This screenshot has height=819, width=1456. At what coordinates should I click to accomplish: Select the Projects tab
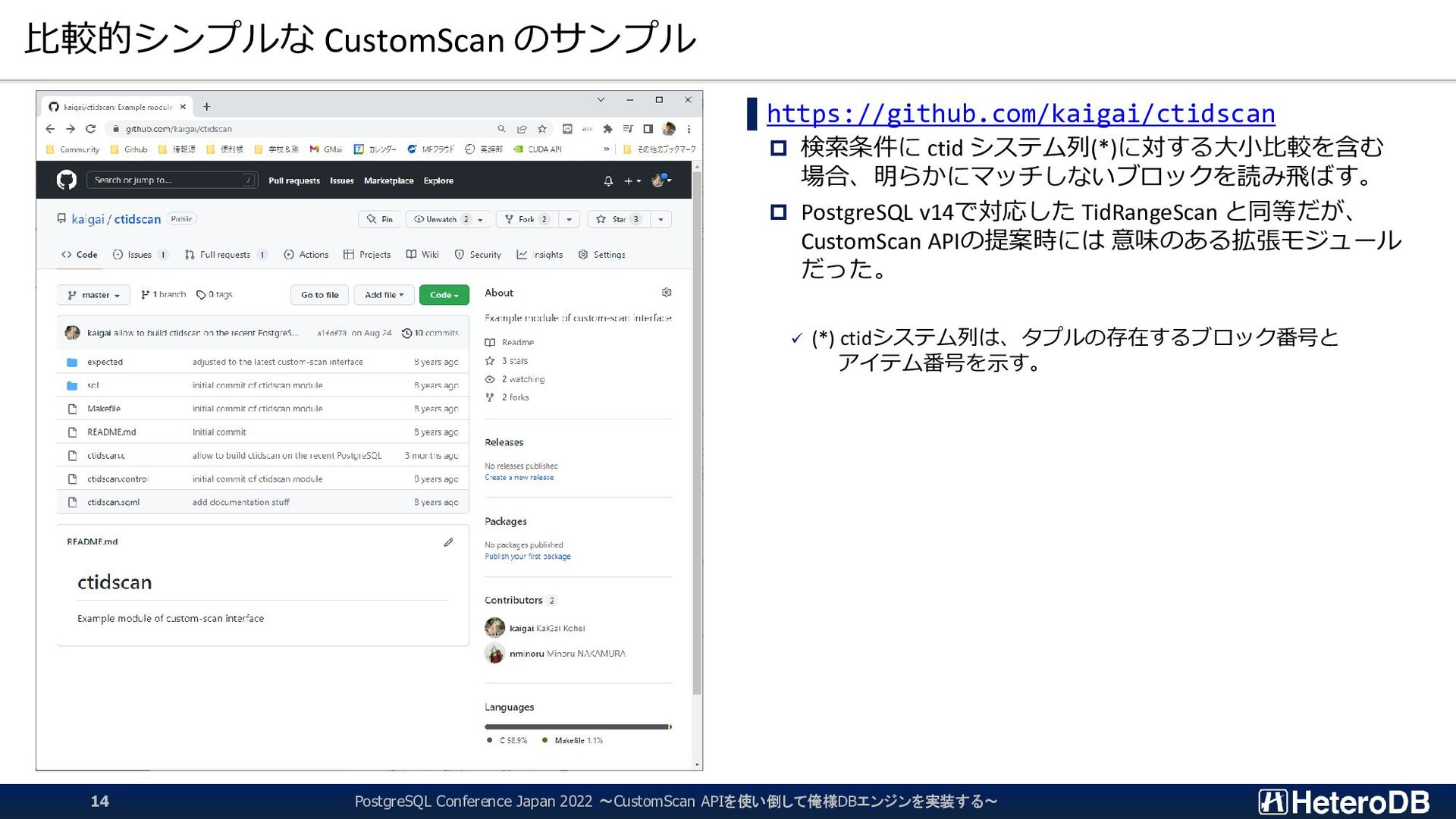367,255
